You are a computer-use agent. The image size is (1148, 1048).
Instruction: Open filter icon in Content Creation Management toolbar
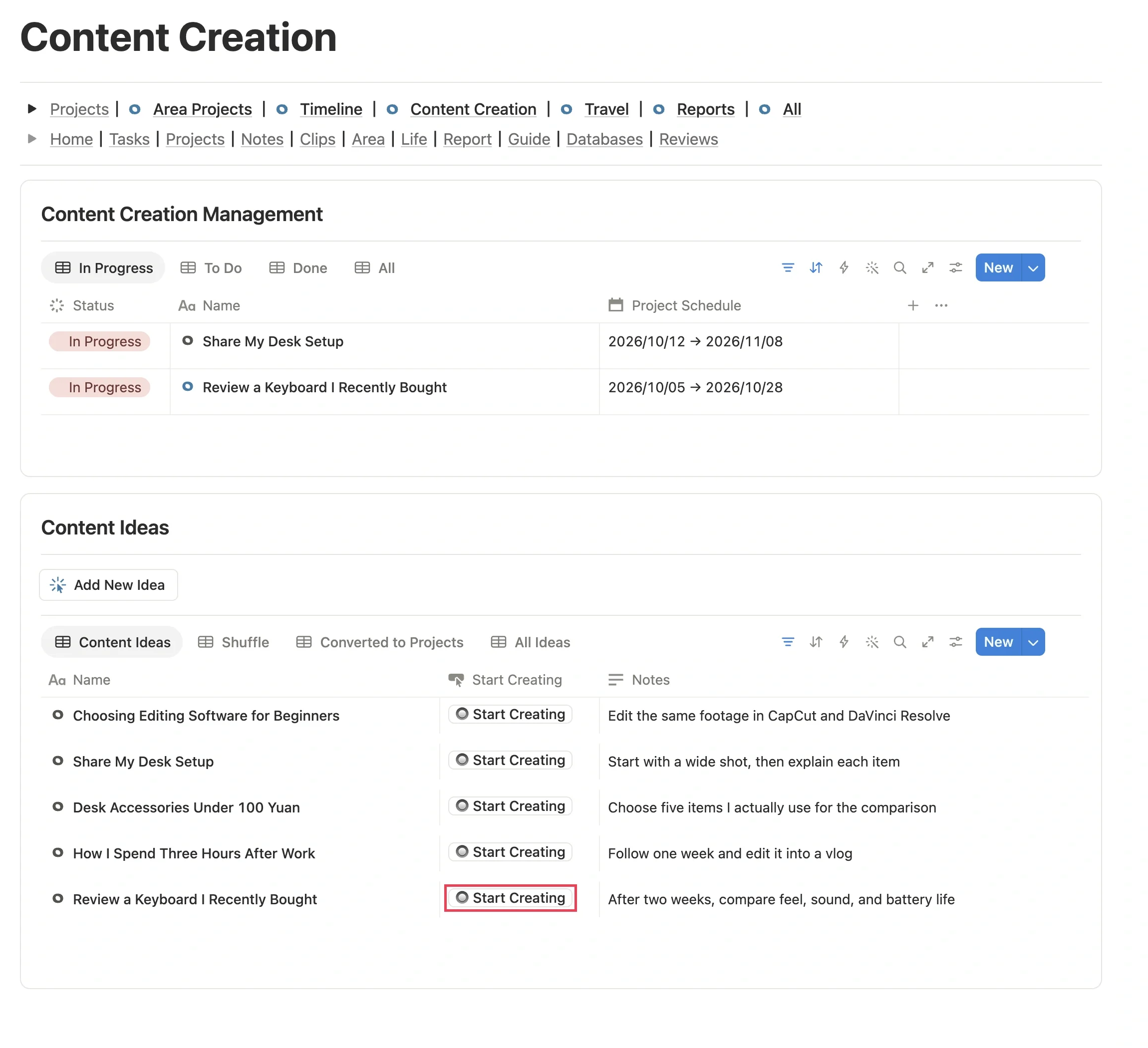click(788, 267)
